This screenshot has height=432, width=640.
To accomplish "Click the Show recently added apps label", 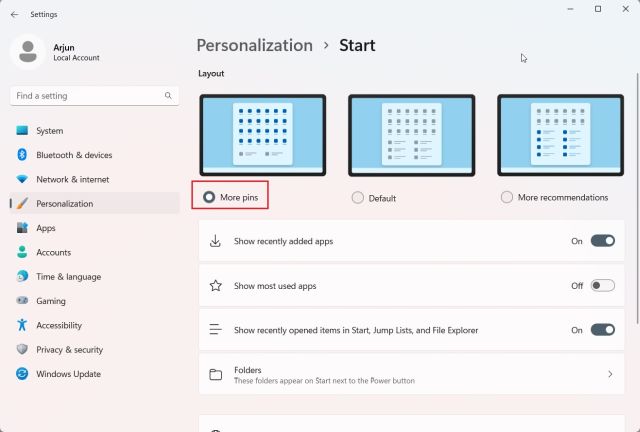I will pyautogui.click(x=283, y=241).
